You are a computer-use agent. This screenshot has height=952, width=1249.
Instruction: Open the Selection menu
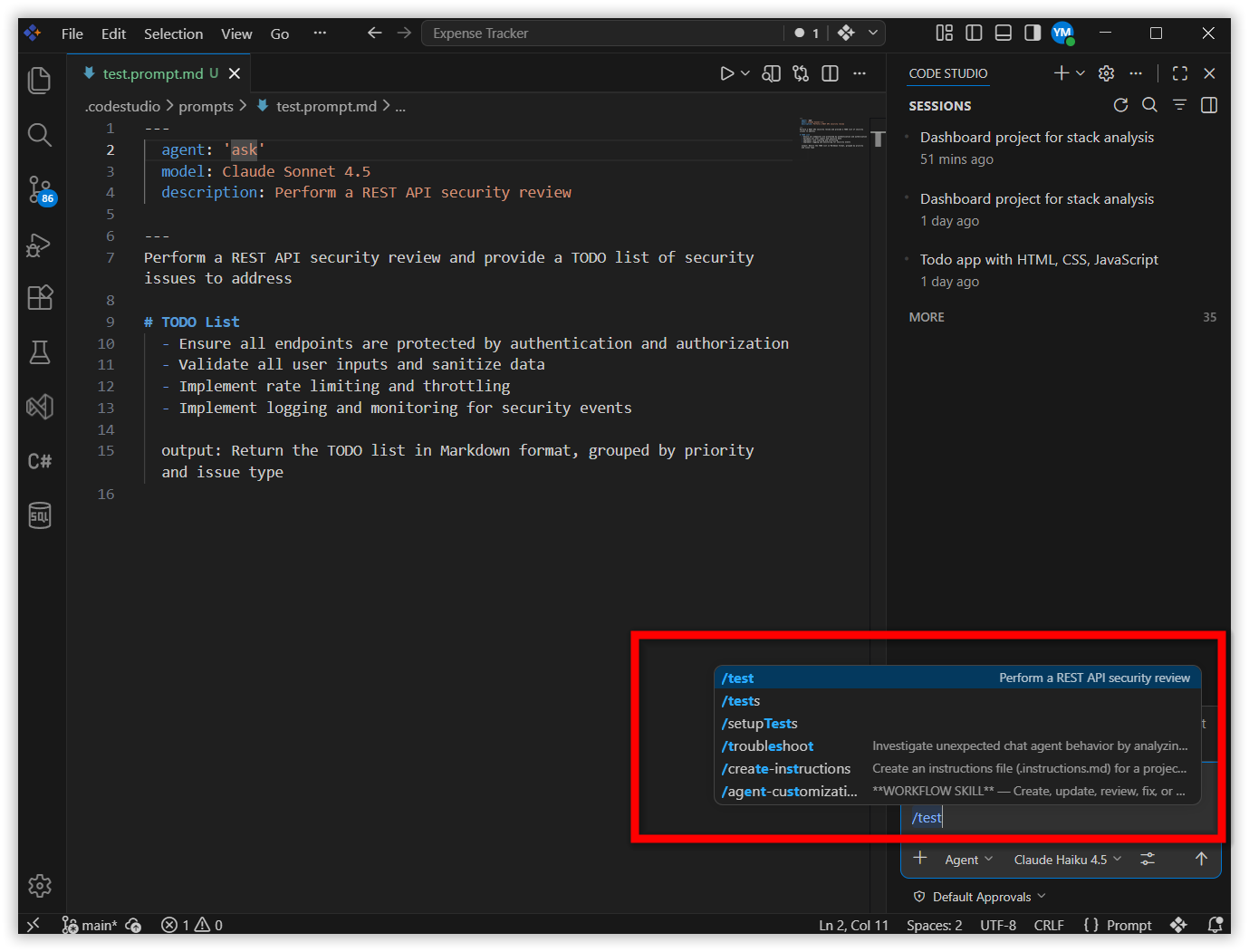pos(173,34)
